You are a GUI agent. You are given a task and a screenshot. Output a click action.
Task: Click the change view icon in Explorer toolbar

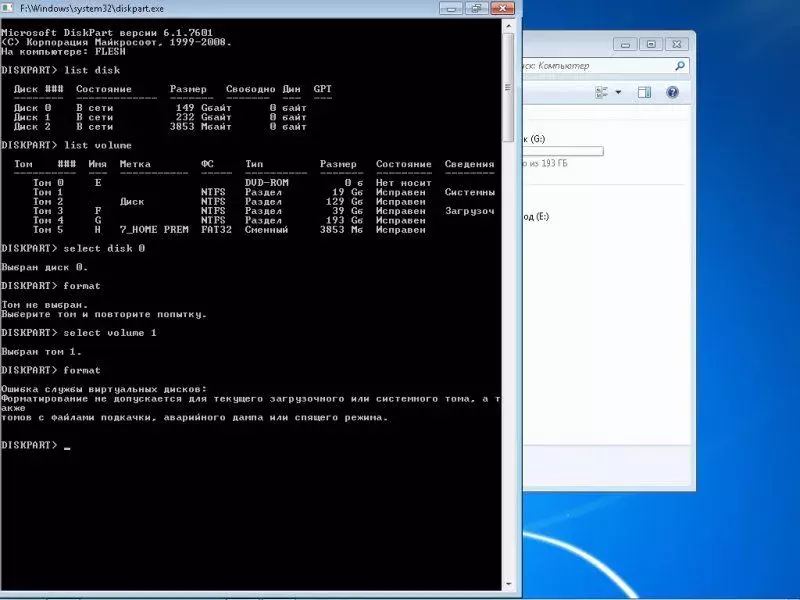[x=602, y=92]
